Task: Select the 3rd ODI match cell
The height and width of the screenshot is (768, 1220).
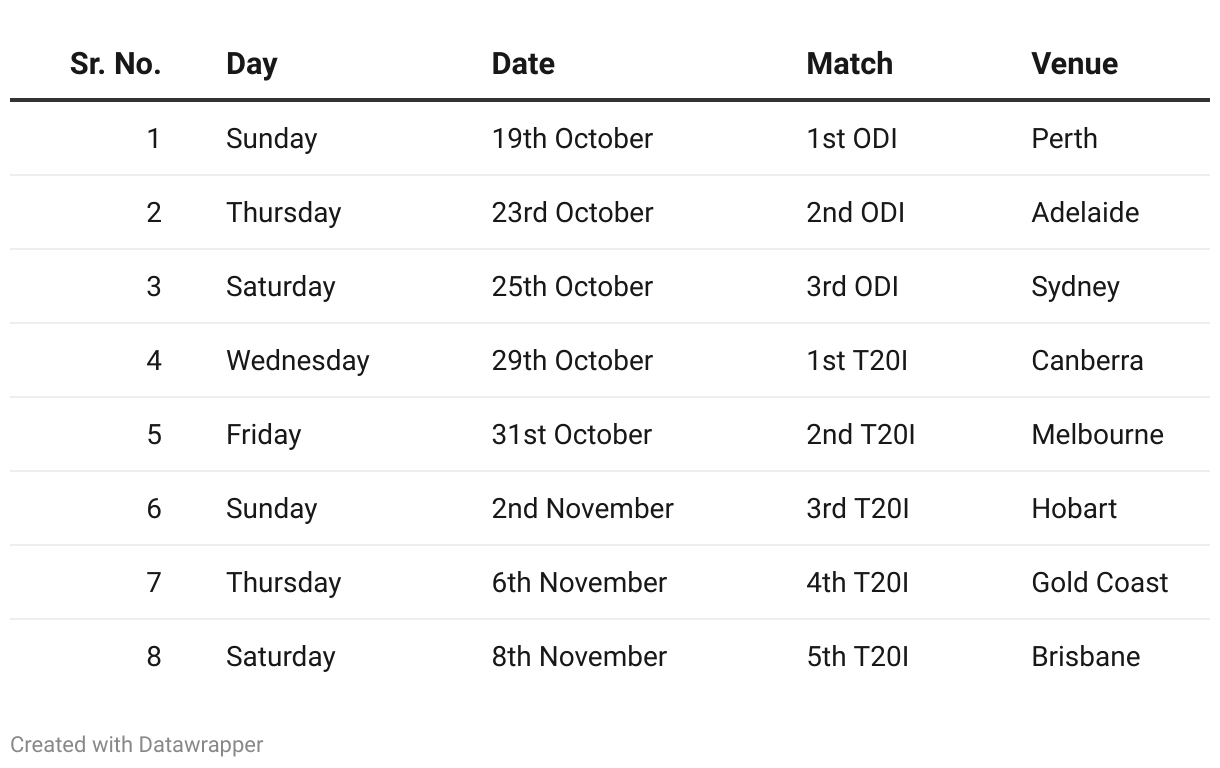Action: click(852, 286)
